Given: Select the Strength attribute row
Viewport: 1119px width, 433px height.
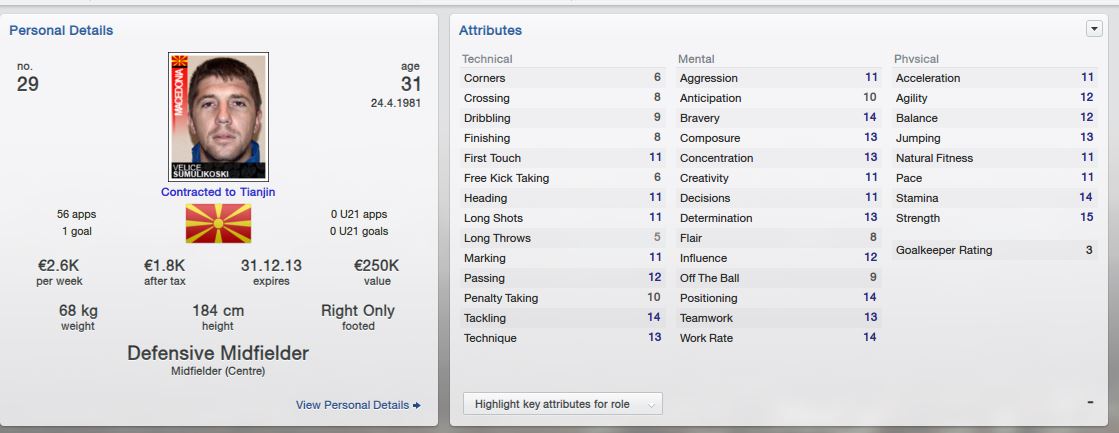Looking at the screenshot, I should [x=993, y=218].
